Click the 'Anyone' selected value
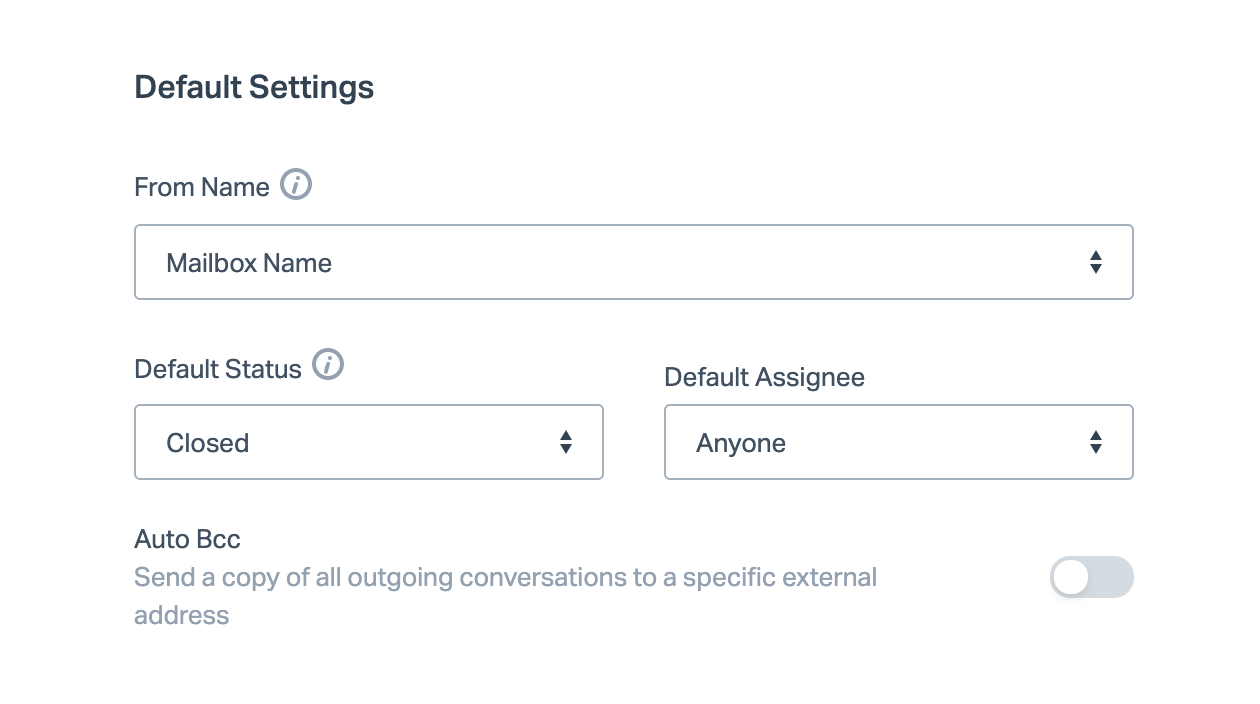1260x704 pixels. pos(741,443)
